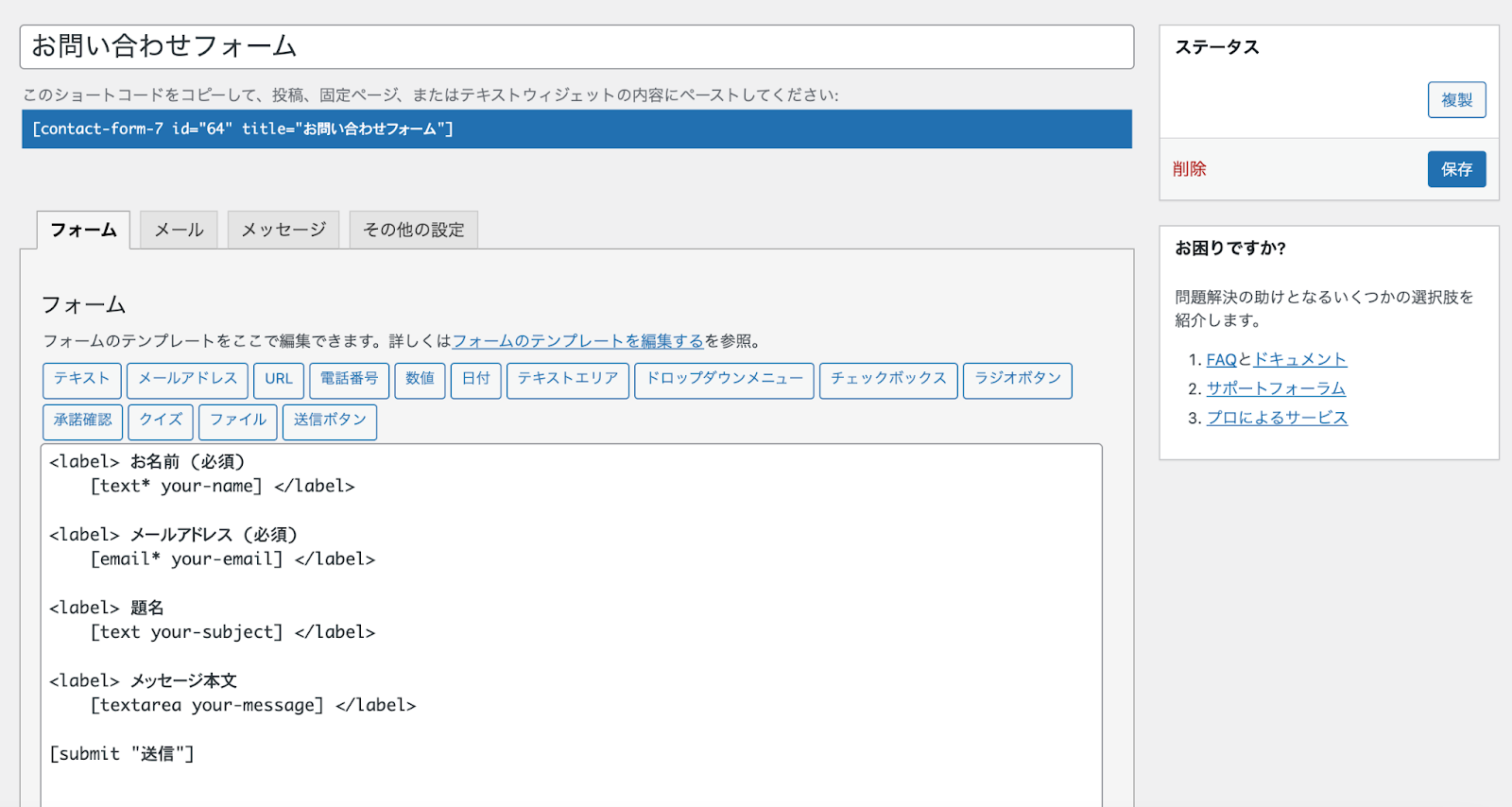Click the form title input field

576,46
